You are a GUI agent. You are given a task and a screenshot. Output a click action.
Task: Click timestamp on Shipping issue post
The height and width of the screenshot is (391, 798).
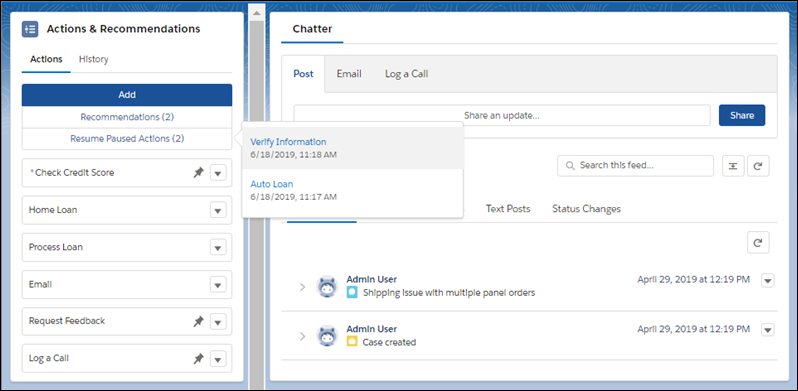pyautogui.click(x=693, y=280)
